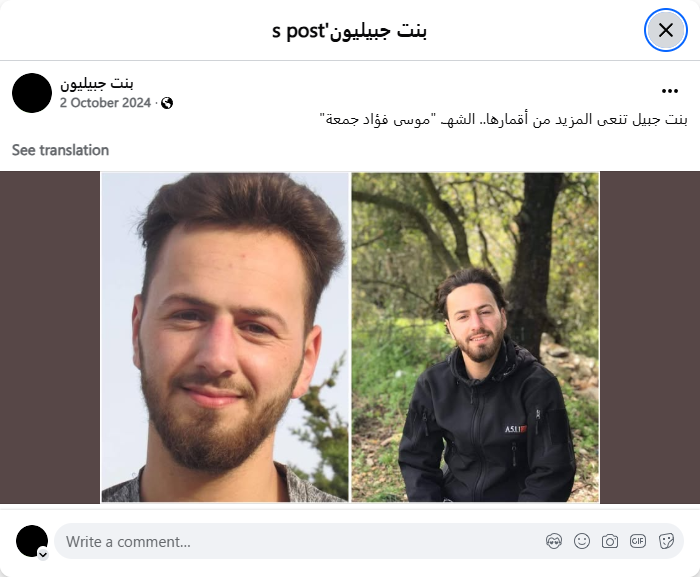
Task: Open the page's black profile picture
Action: click(32, 93)
